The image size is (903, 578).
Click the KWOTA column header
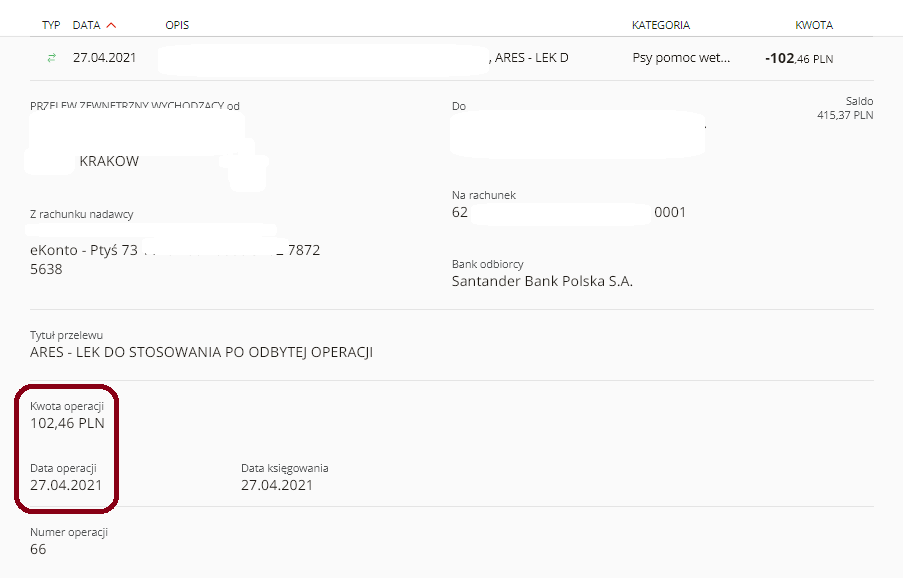(814, 25)
